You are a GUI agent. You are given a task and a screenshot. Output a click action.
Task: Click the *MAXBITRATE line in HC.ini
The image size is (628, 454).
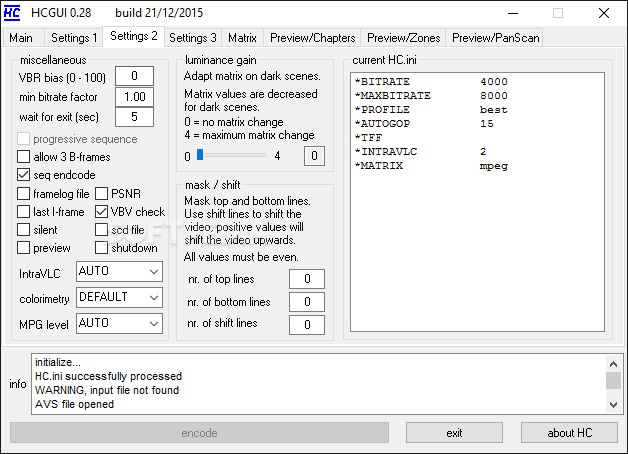431,96
